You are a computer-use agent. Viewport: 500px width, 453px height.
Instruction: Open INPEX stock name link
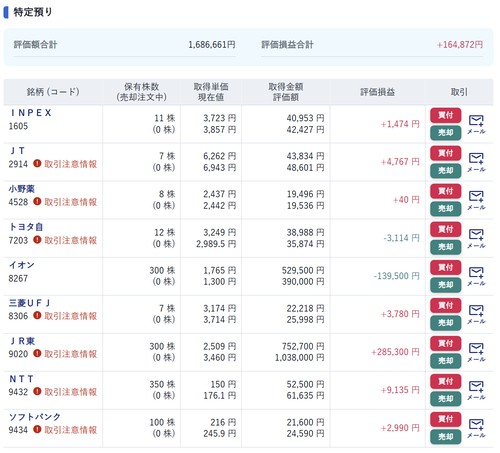[31, 113]
